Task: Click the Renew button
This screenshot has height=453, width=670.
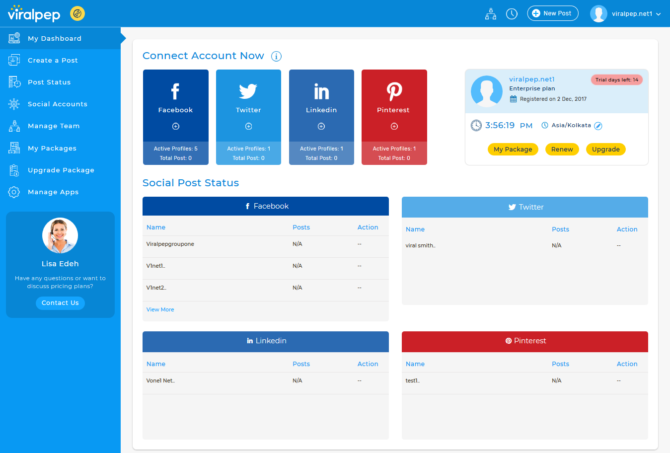Action: [562, 149]
